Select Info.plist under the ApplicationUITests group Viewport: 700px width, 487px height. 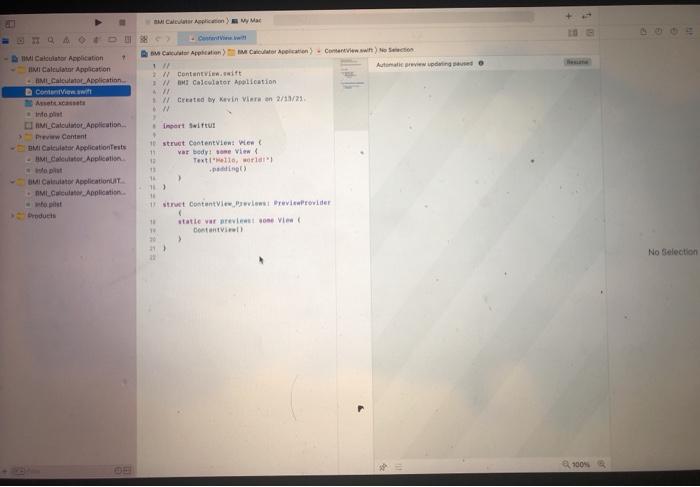click(x=49, y=204)
